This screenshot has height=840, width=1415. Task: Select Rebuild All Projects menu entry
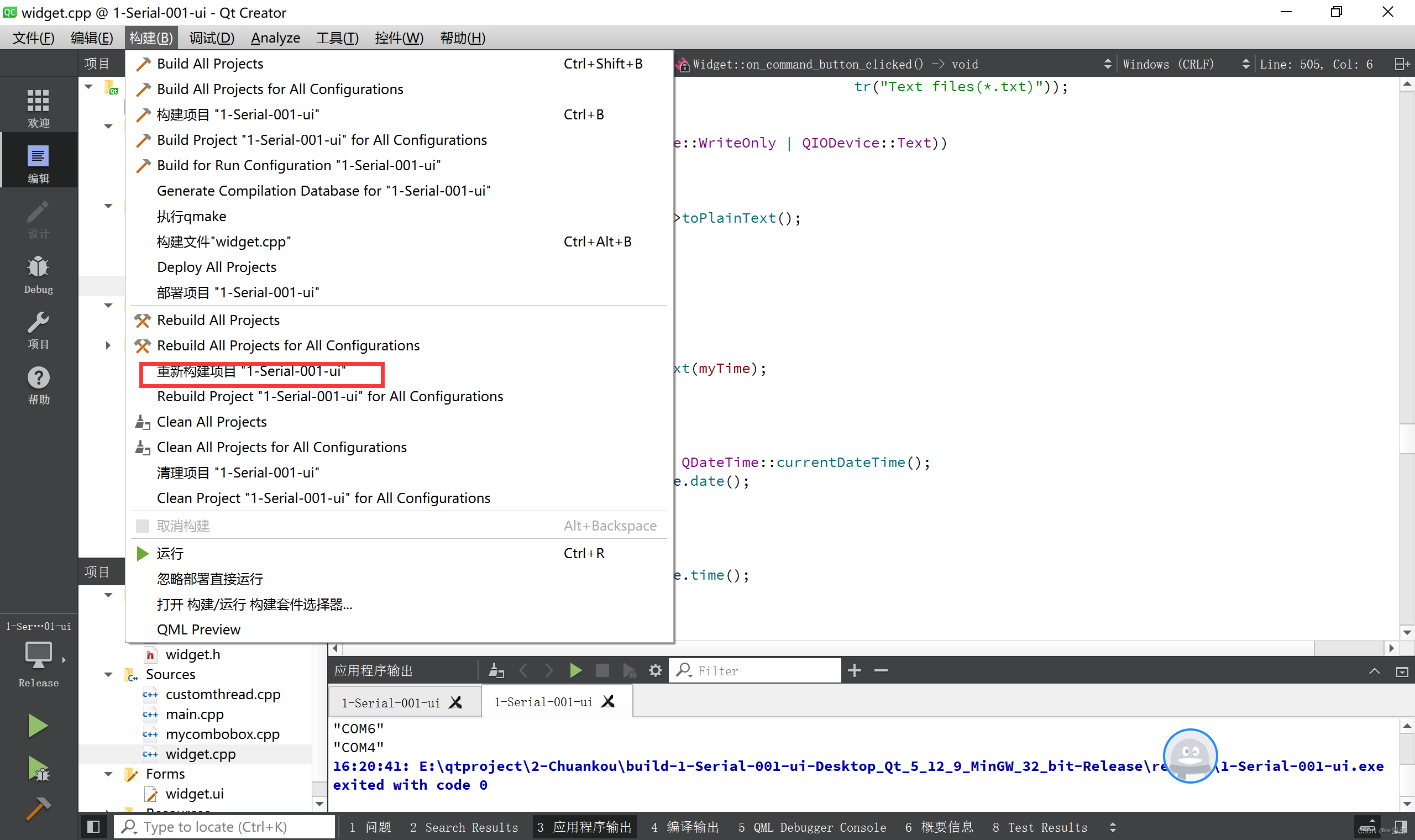218,320
